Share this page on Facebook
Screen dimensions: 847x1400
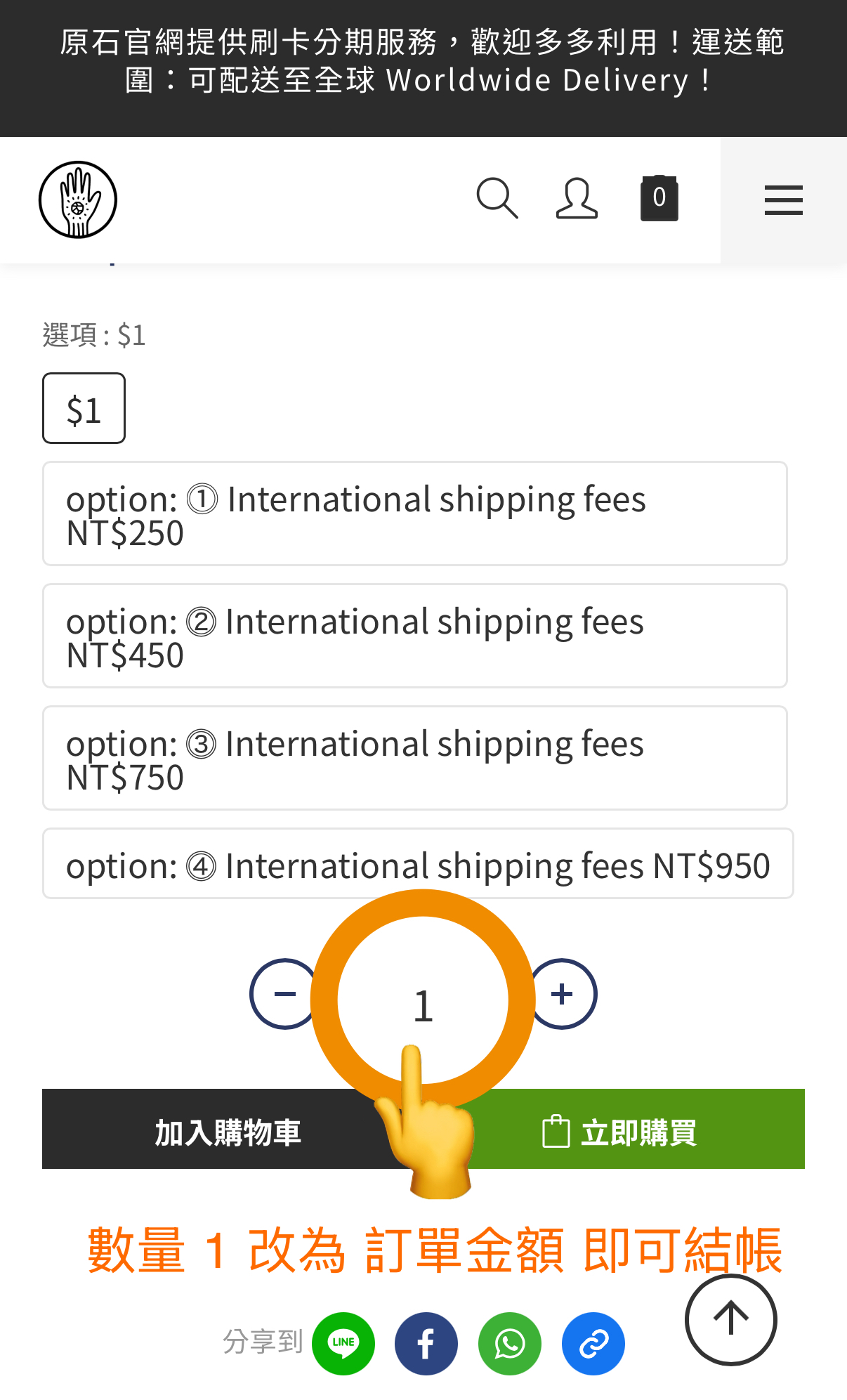(x=426, y=1343)
